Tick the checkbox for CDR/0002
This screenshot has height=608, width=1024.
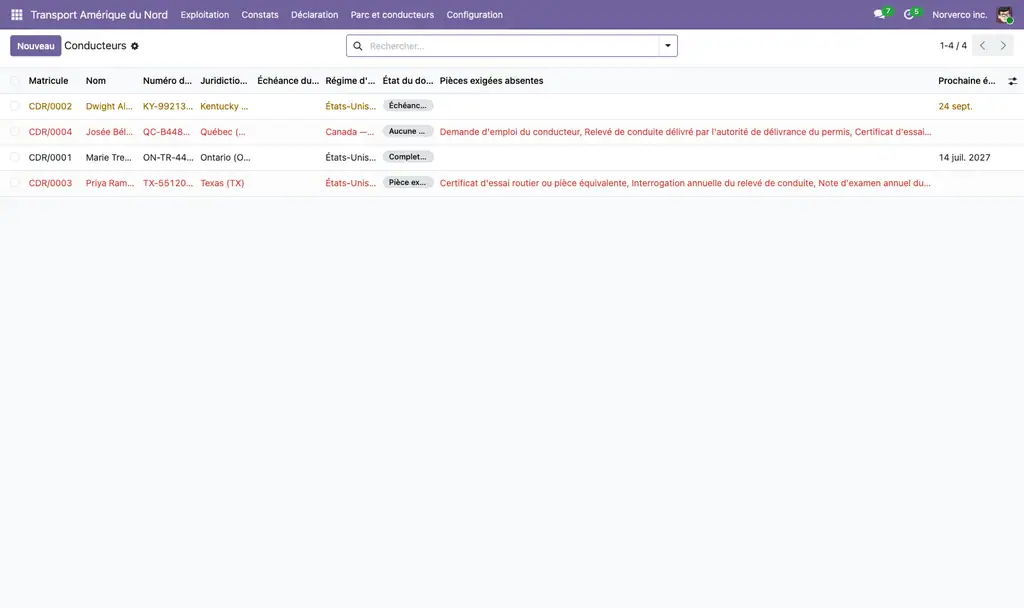pyautogui.click(x=14, y=106)
